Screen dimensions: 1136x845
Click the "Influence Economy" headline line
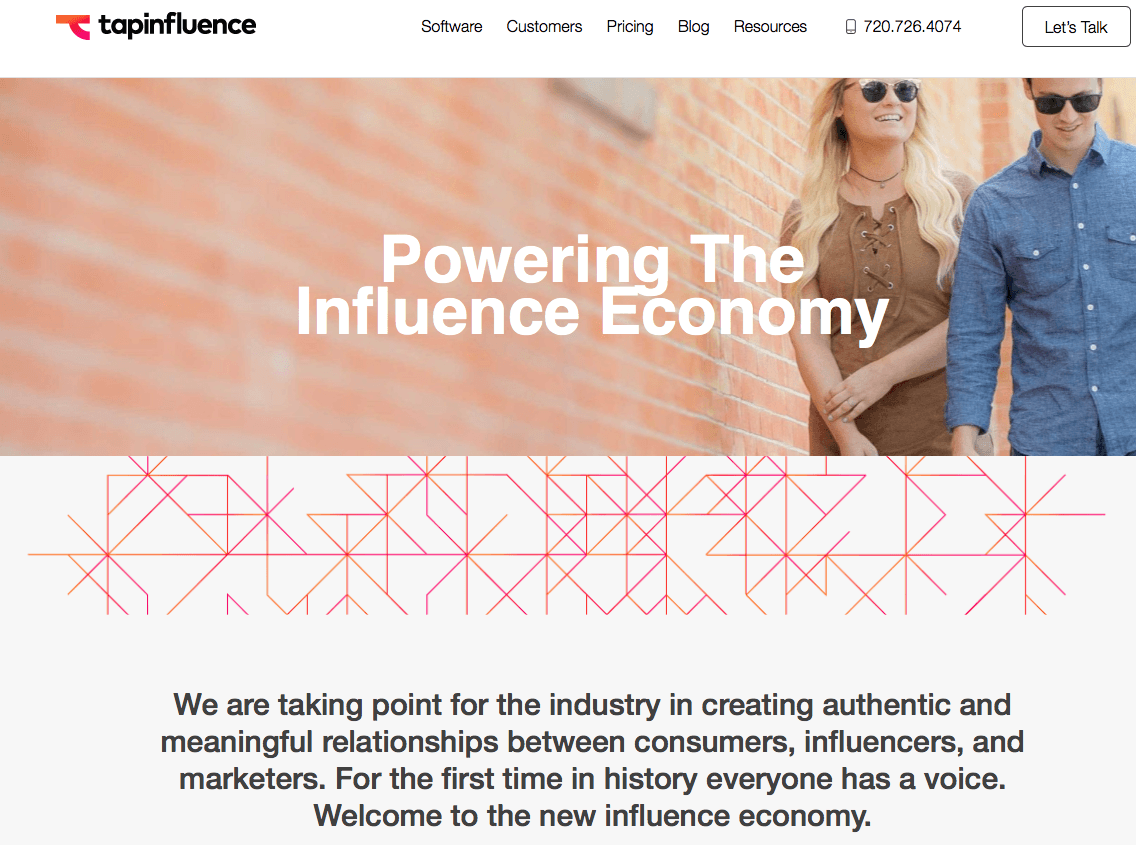click(592, 311)
